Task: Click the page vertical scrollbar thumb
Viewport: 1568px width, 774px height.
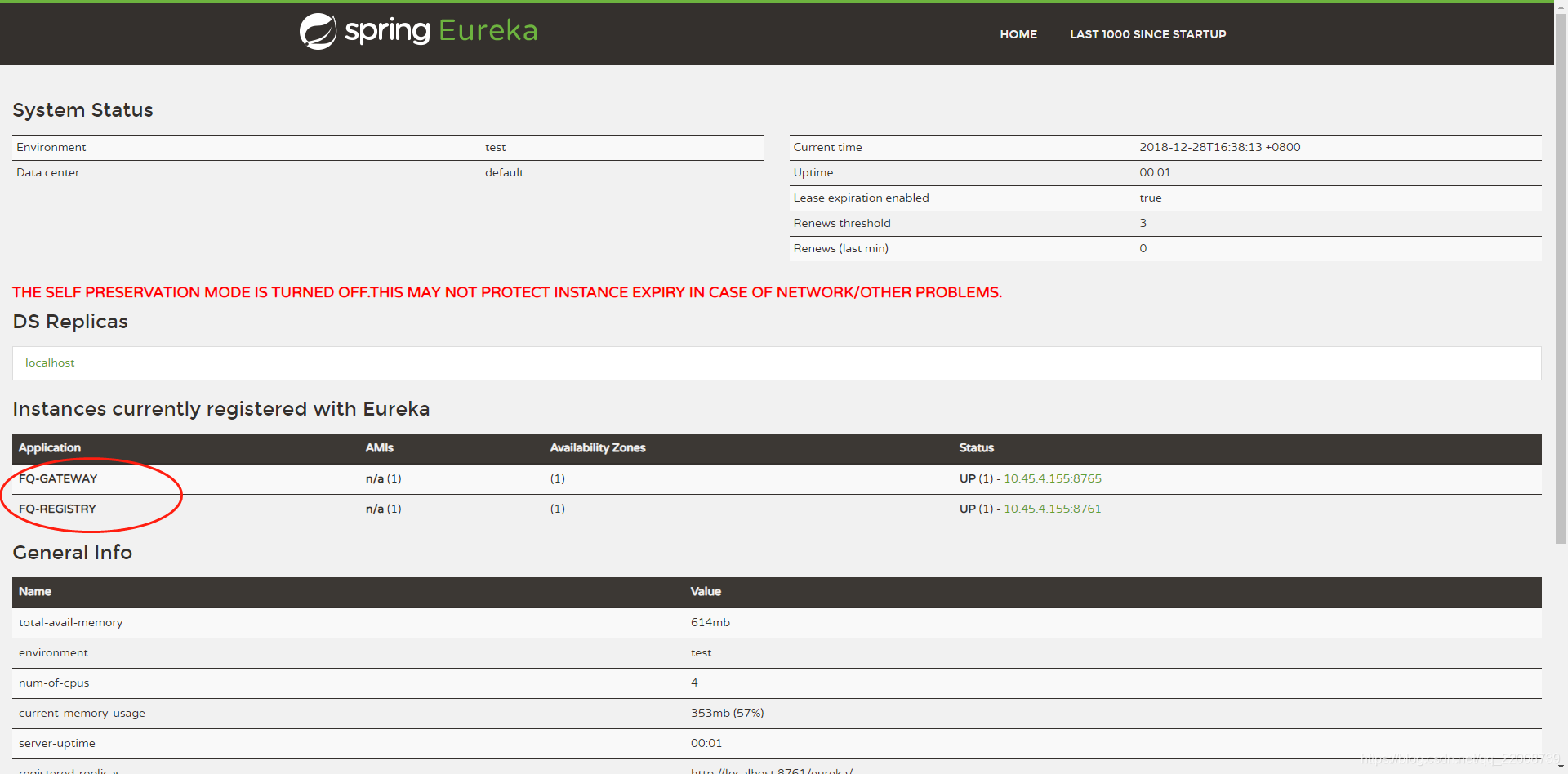Action: coord(1561,278)
